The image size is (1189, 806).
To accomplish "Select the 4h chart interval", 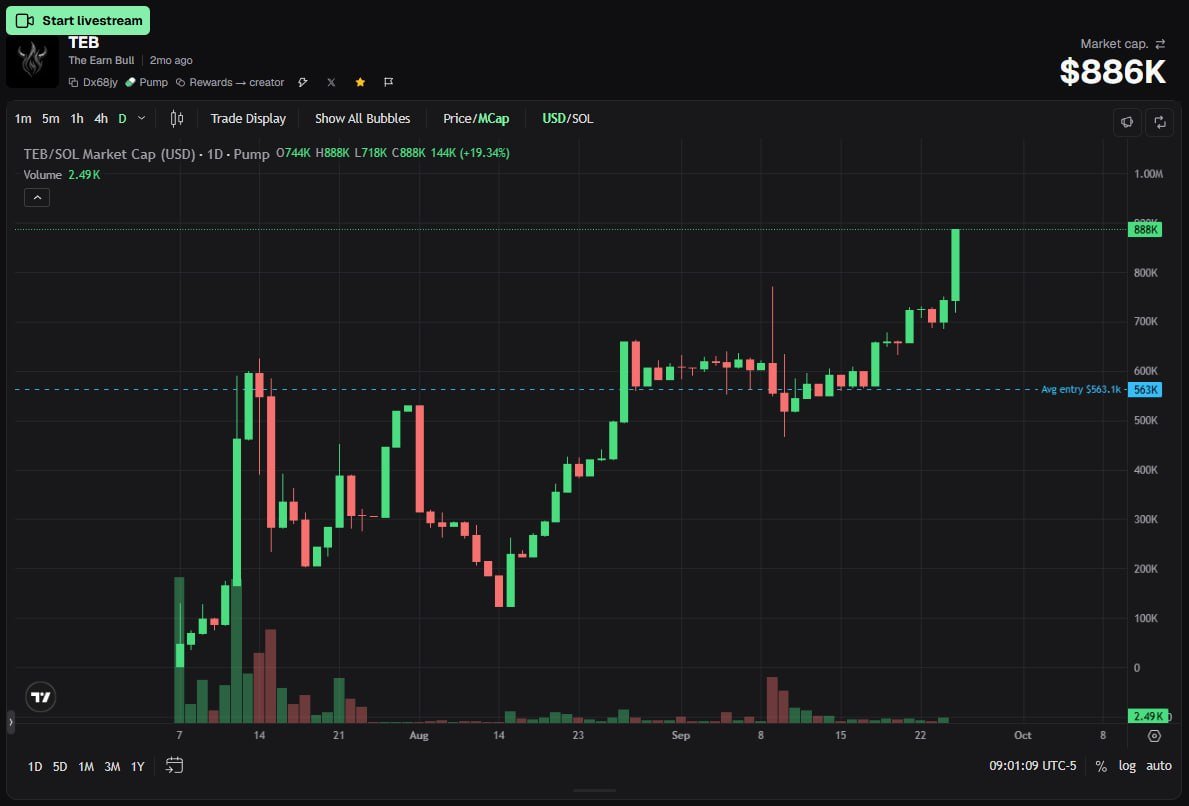I will (x=101, y=118).
